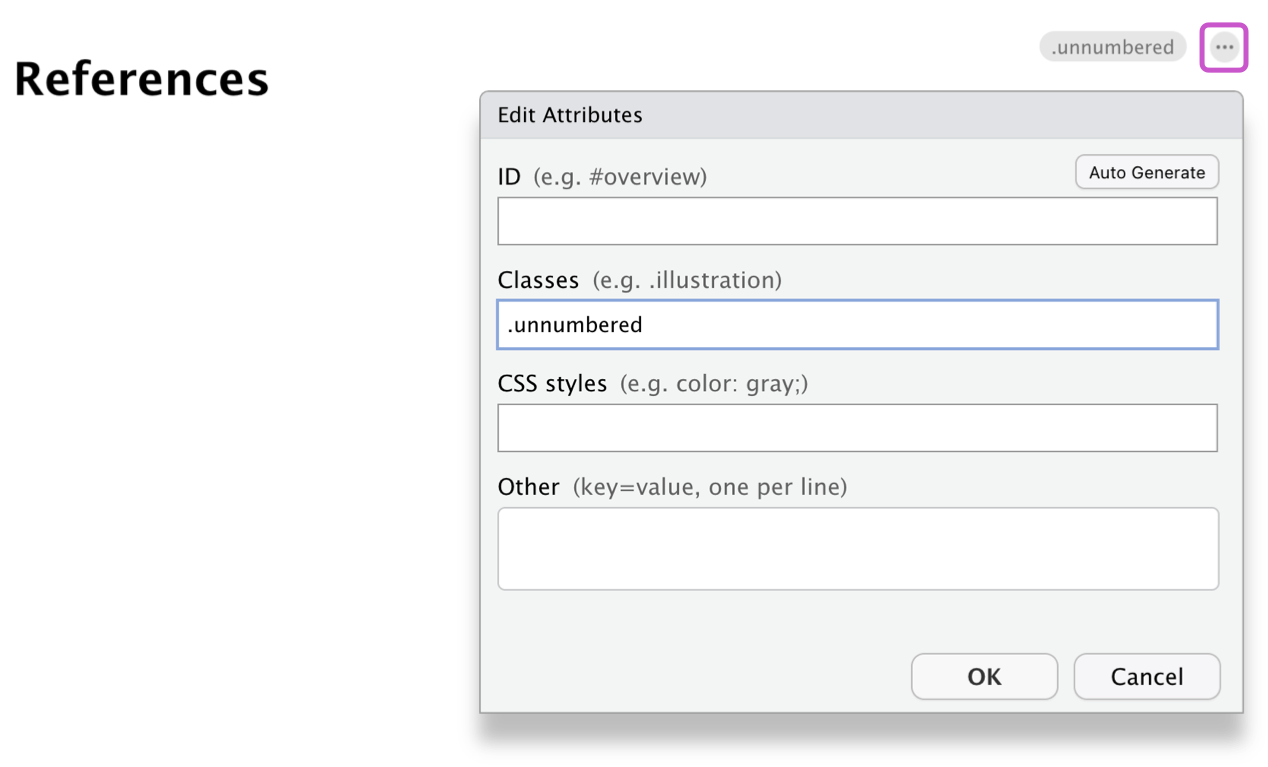Select the .unnumbered class tag label

point(1112,46)
